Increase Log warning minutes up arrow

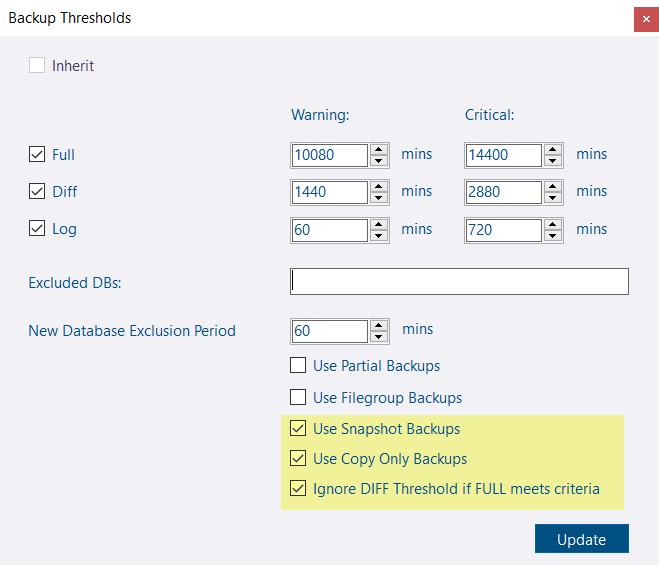click(x=379, y=224)
